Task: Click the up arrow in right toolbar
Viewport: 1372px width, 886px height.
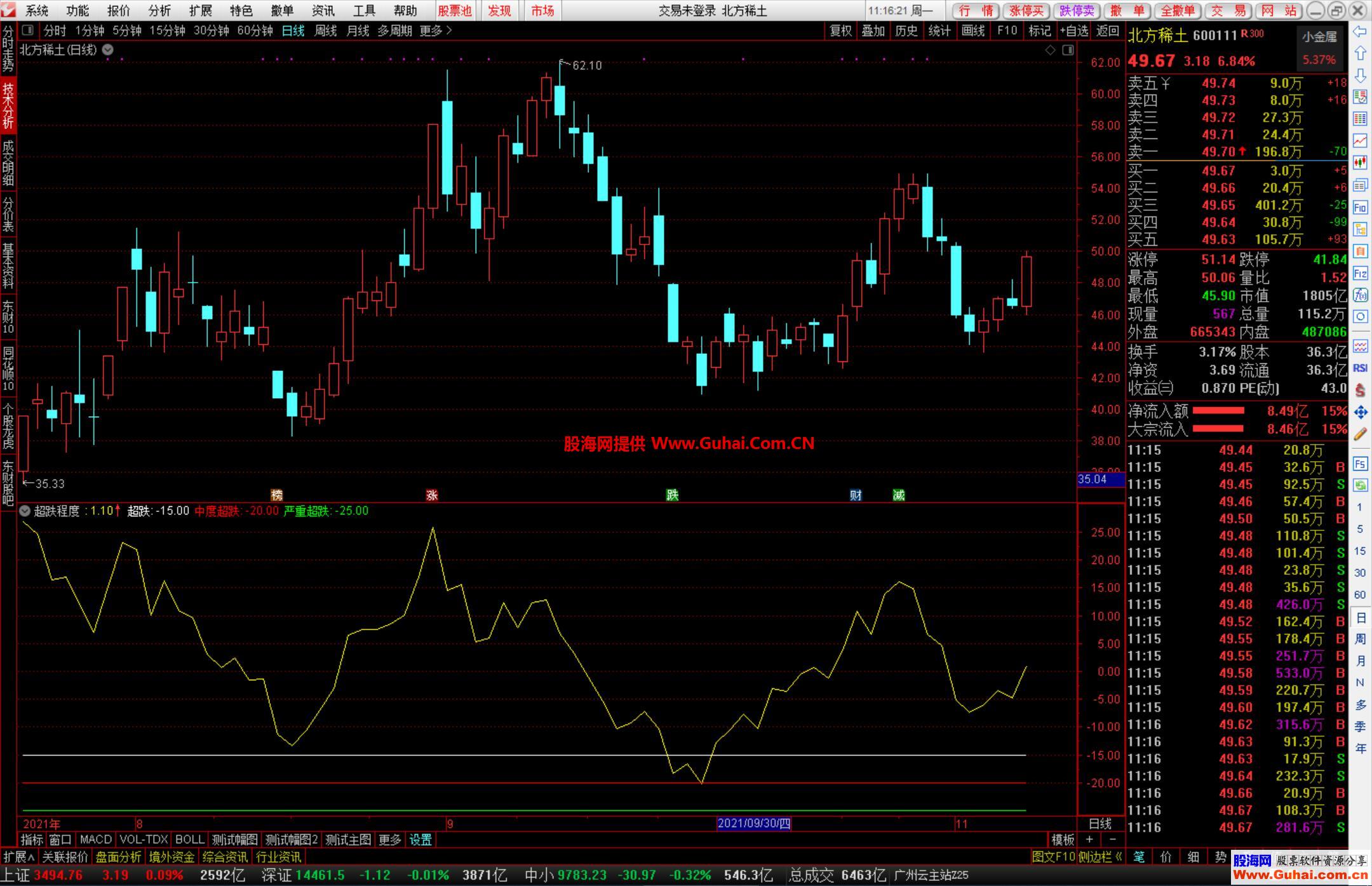Action: click(x=1360, y=53)
